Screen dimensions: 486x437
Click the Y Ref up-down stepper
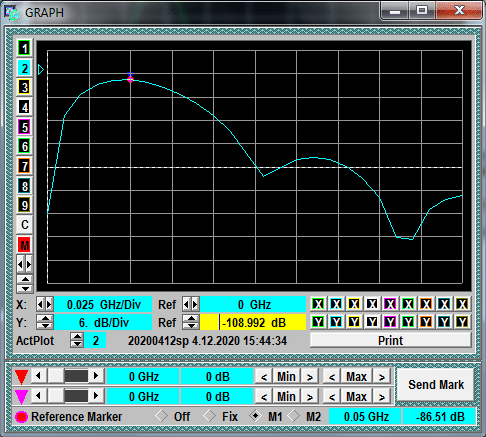[191, 322]
